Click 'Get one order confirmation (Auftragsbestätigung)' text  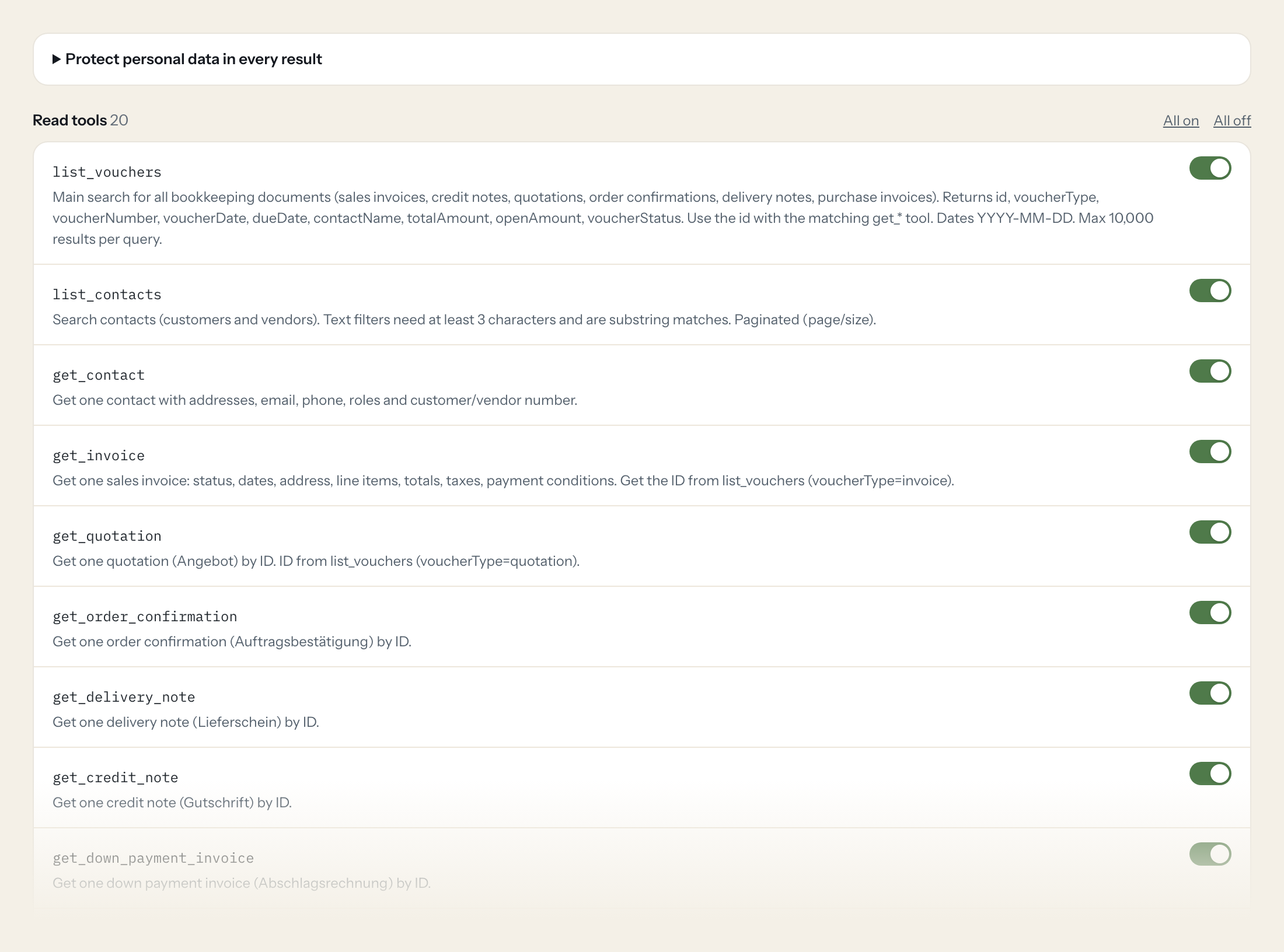pos(232,642)
